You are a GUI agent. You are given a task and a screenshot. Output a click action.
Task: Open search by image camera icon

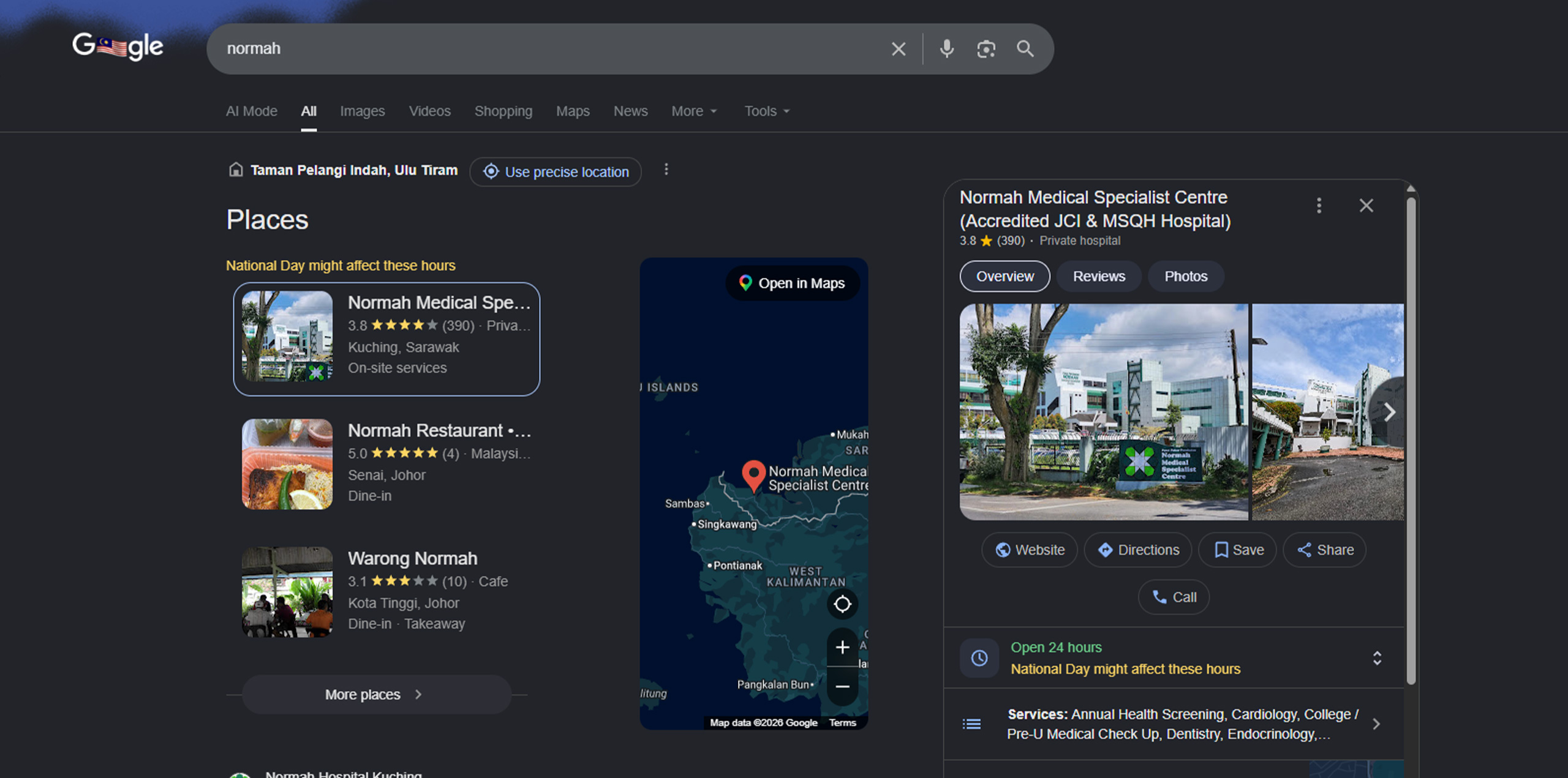click(986, 49)
